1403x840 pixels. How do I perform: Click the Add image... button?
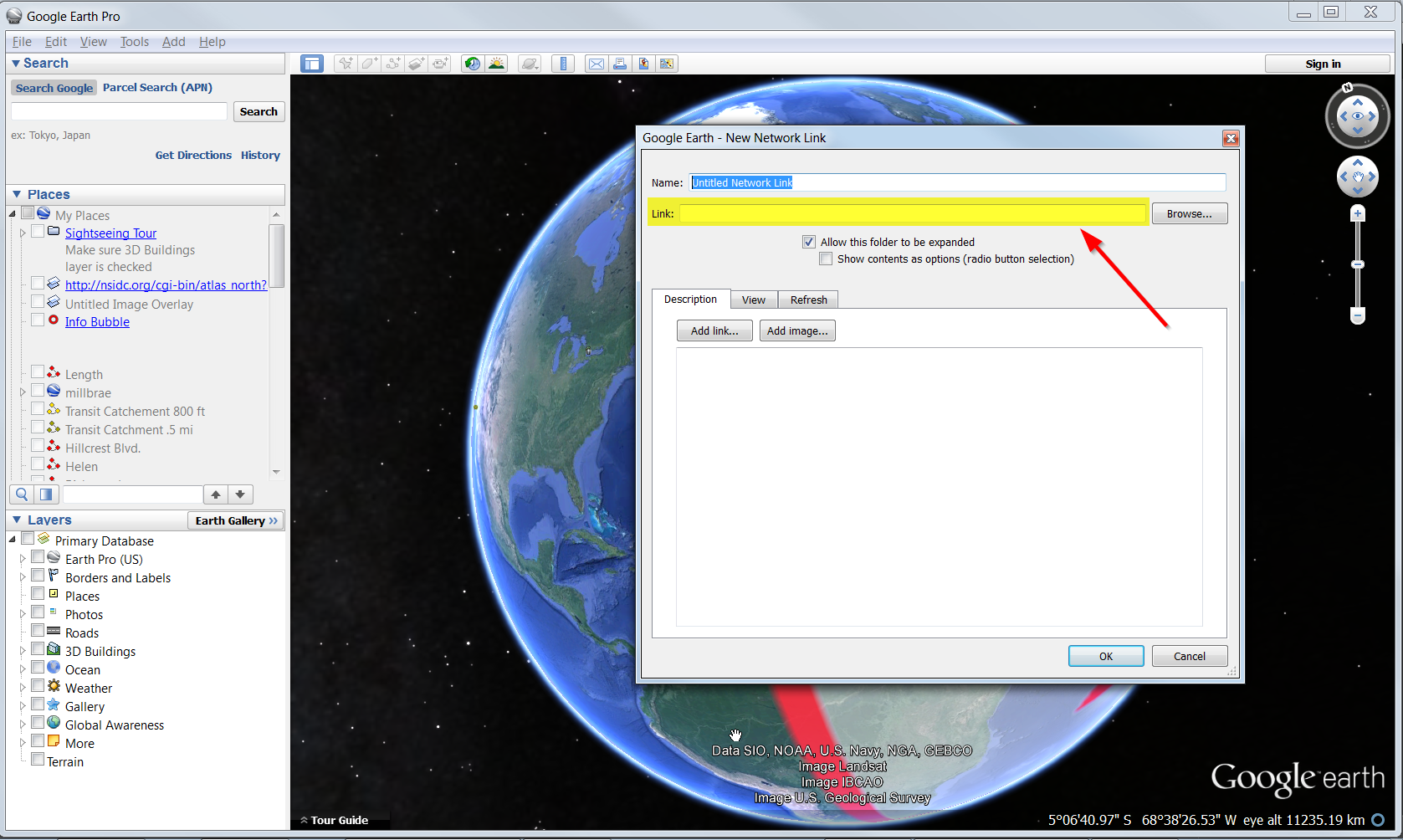pyautogui.click(x=797, y=331)
